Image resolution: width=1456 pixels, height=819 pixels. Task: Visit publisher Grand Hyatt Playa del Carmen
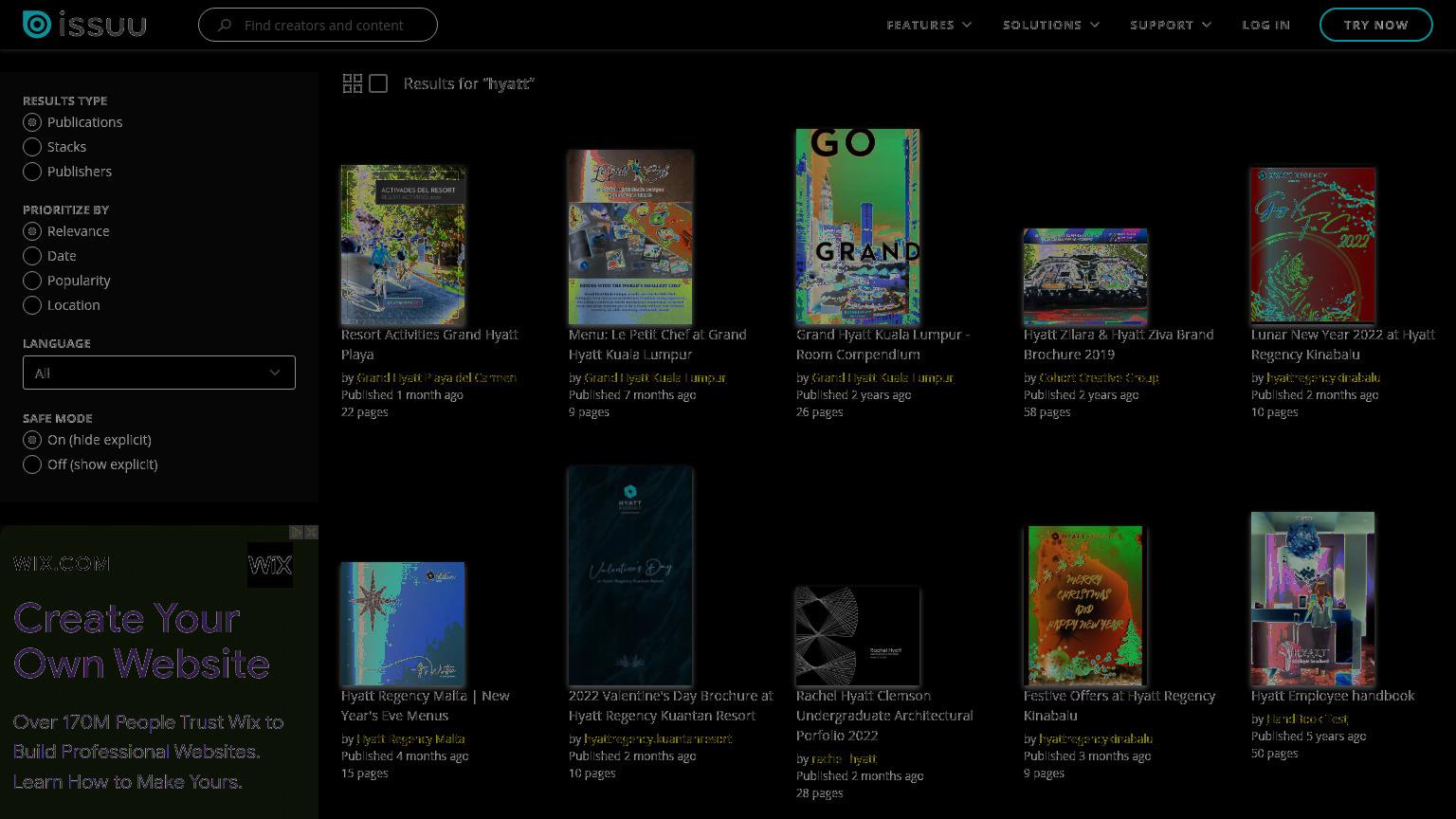(x=437, y=377)
